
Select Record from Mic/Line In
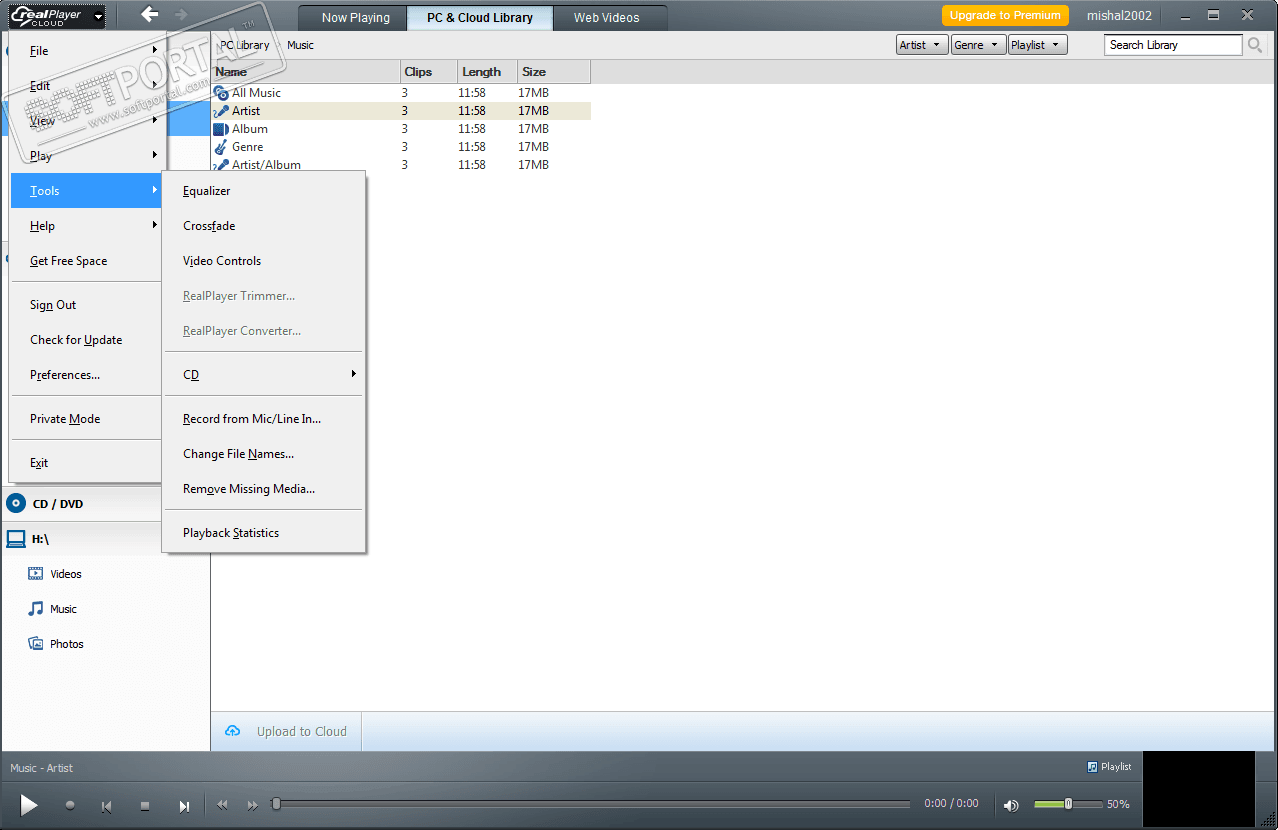[x=264, y=419]
